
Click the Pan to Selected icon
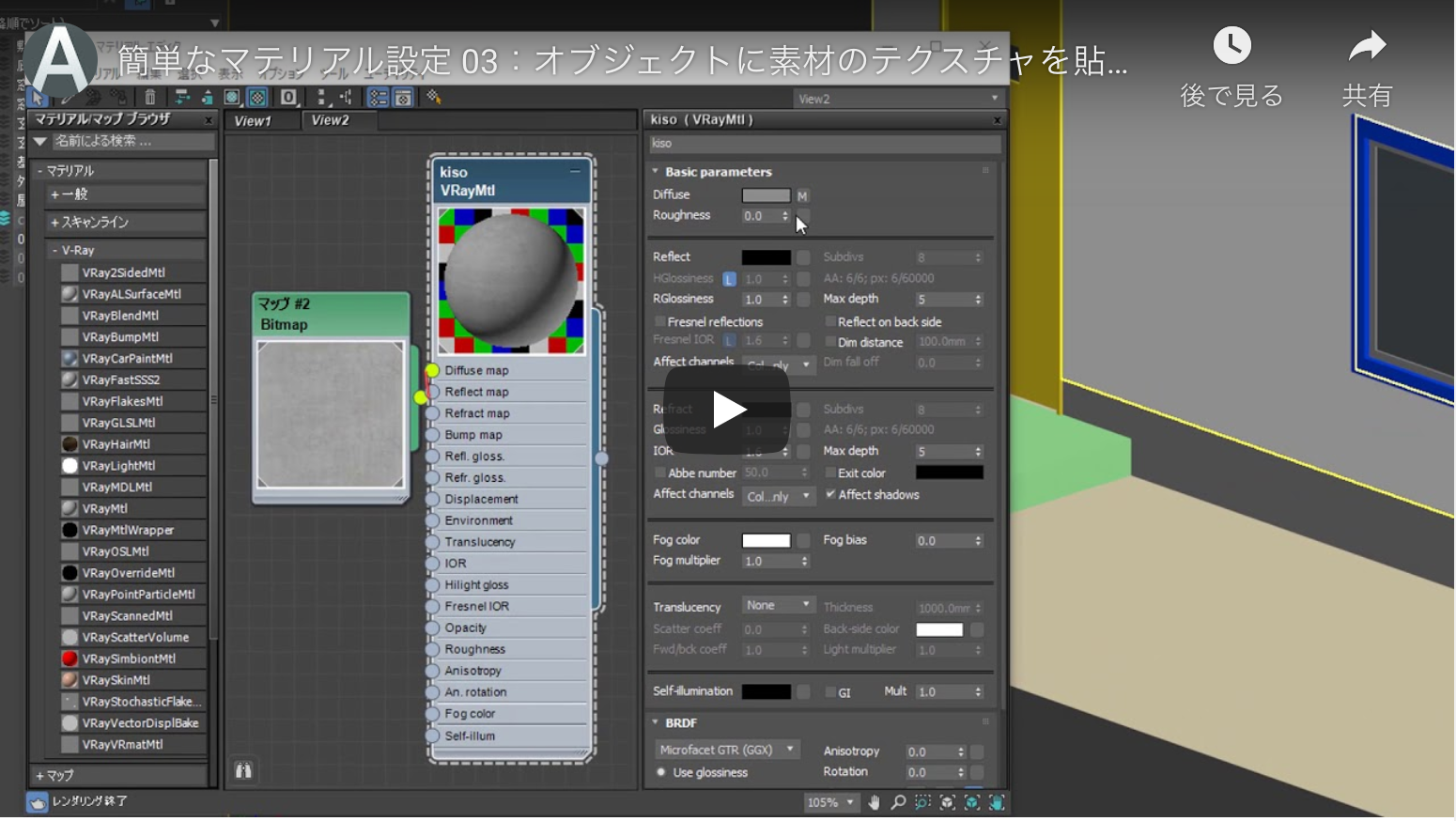(x=996, y=802)
